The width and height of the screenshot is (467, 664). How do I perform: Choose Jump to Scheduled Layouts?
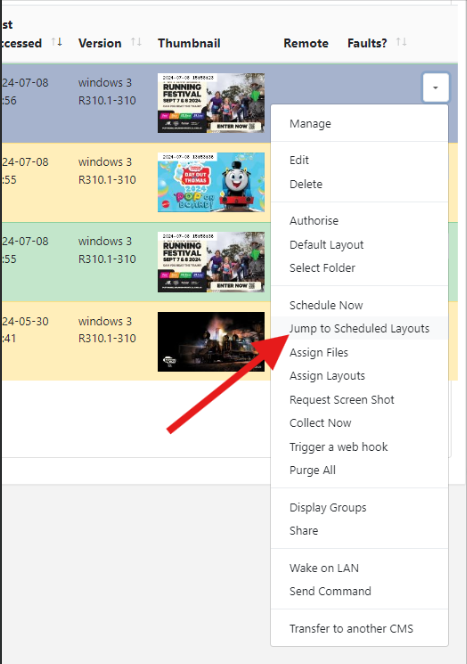(x=359, y=329)
